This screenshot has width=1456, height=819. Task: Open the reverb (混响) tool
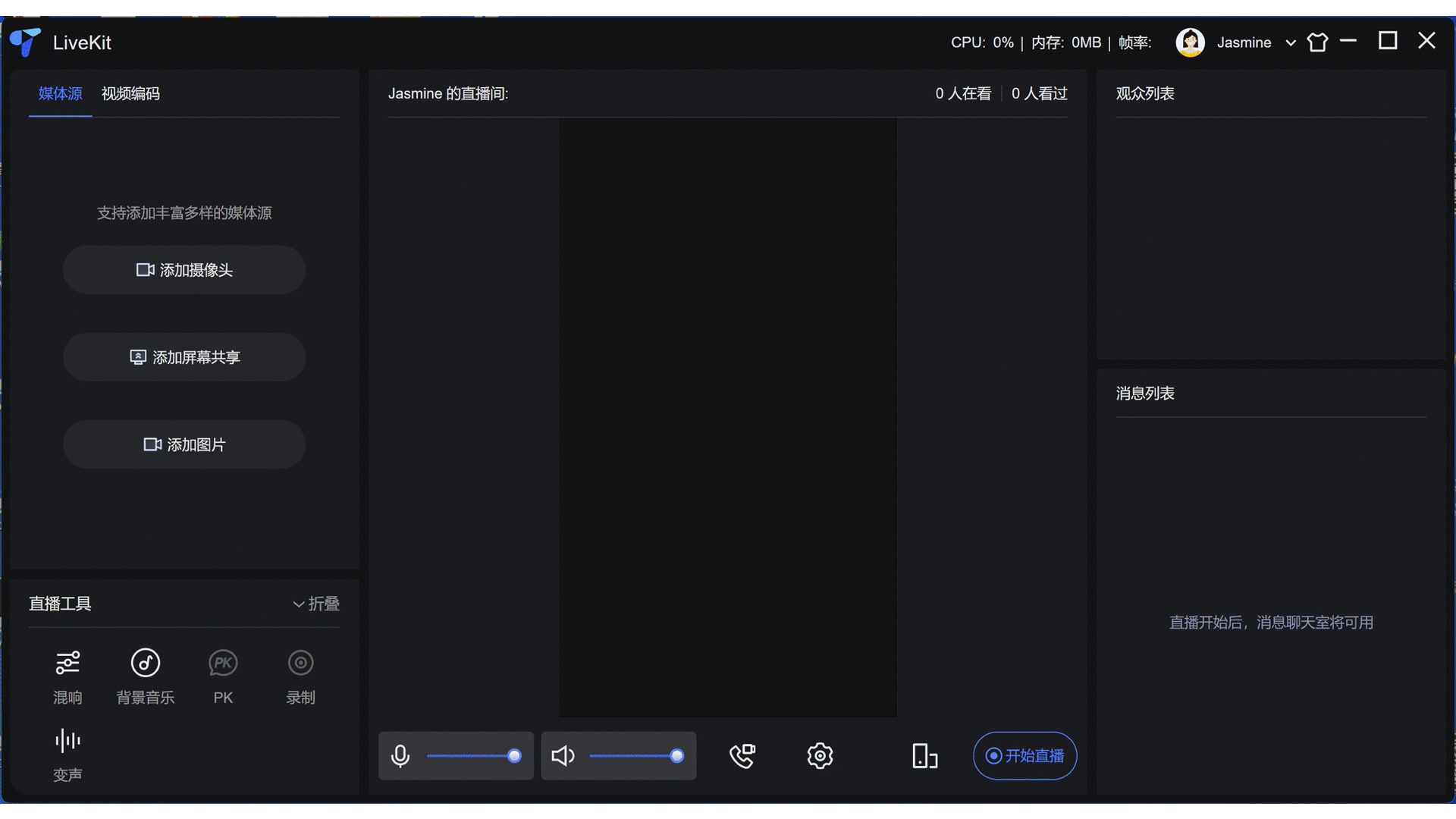pyautogui.click(x=67, y=664)
